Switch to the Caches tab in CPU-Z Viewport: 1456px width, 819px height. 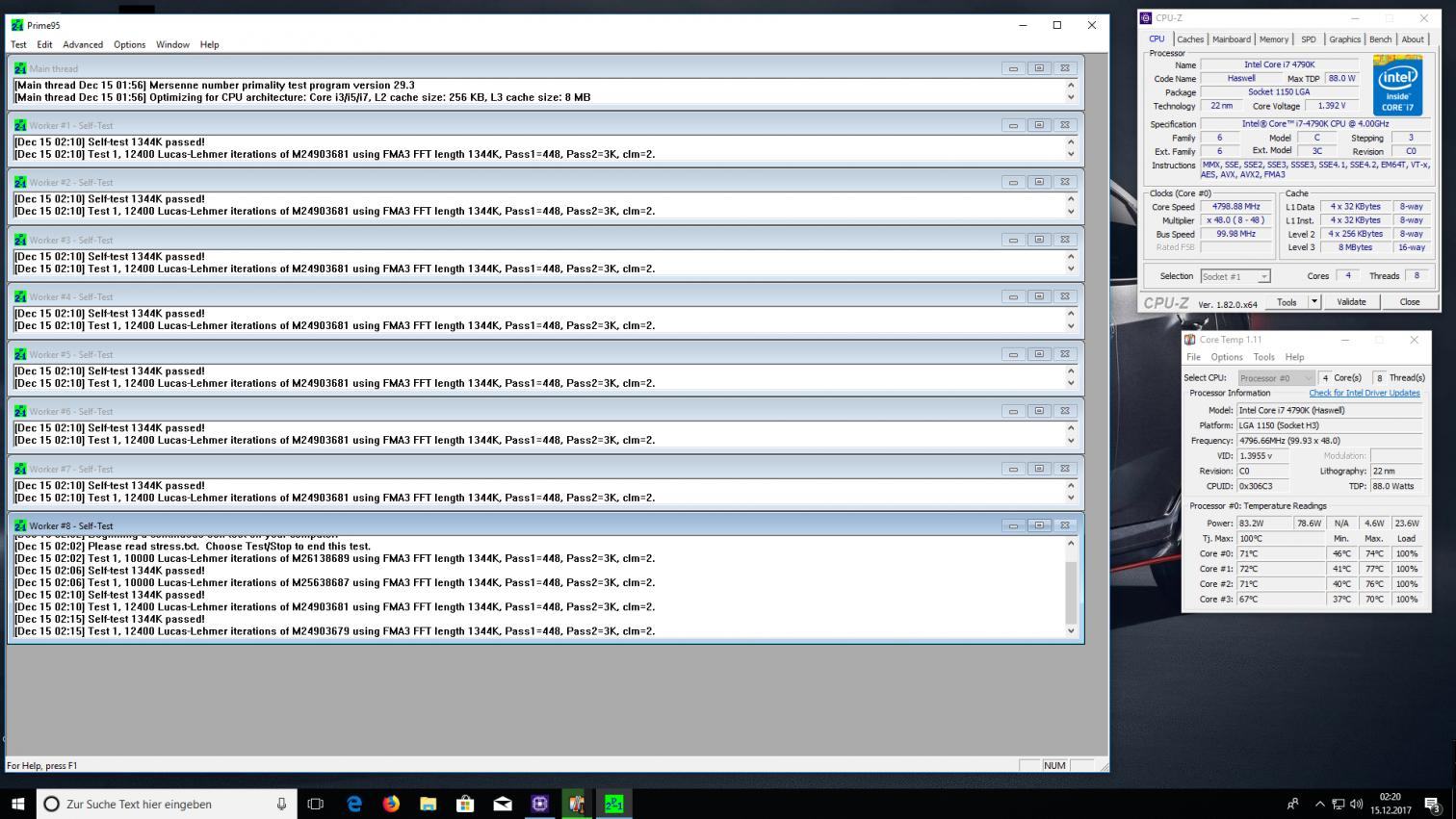tap(1190, 39)
